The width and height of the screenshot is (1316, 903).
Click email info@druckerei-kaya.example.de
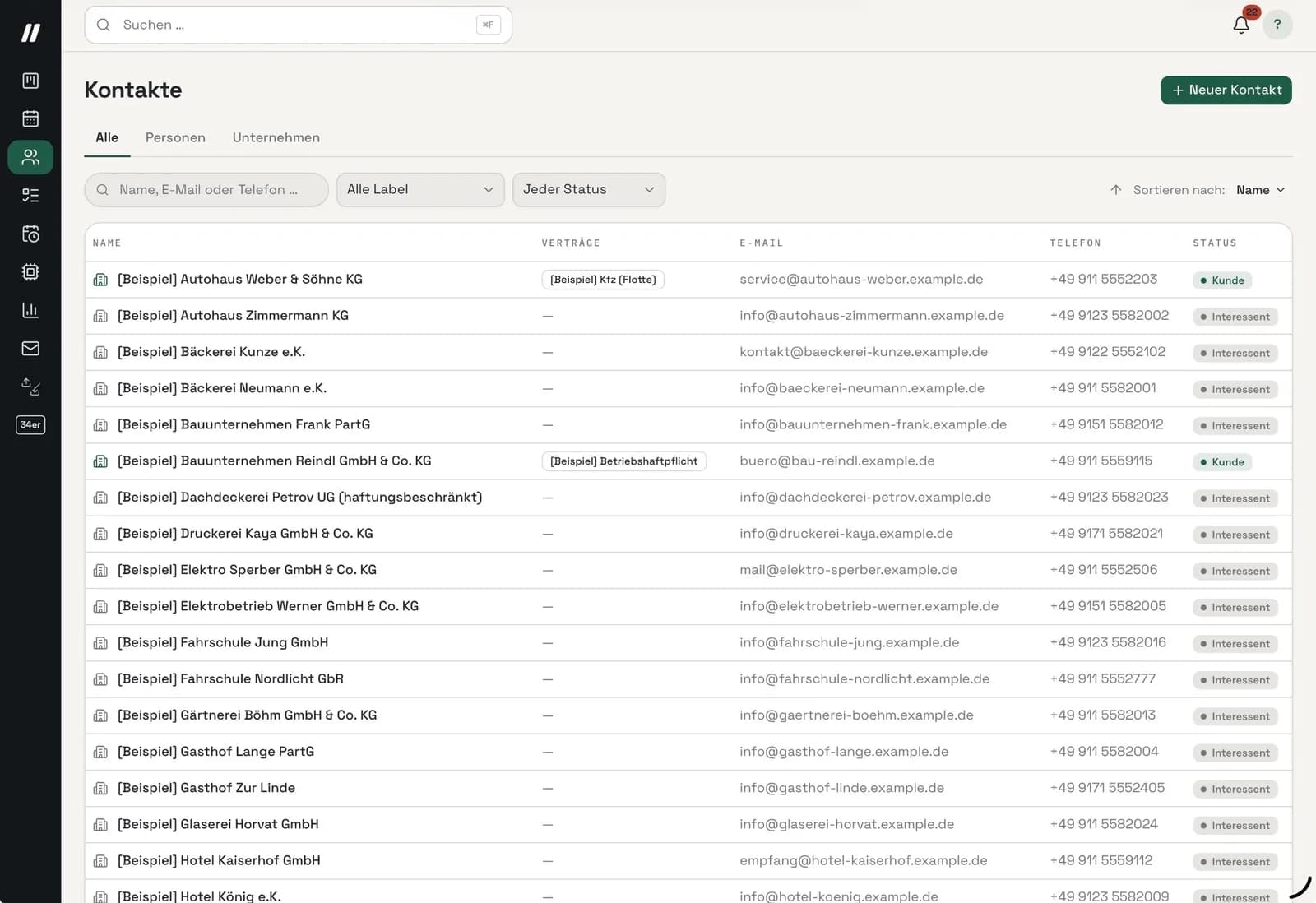[846, 534]
